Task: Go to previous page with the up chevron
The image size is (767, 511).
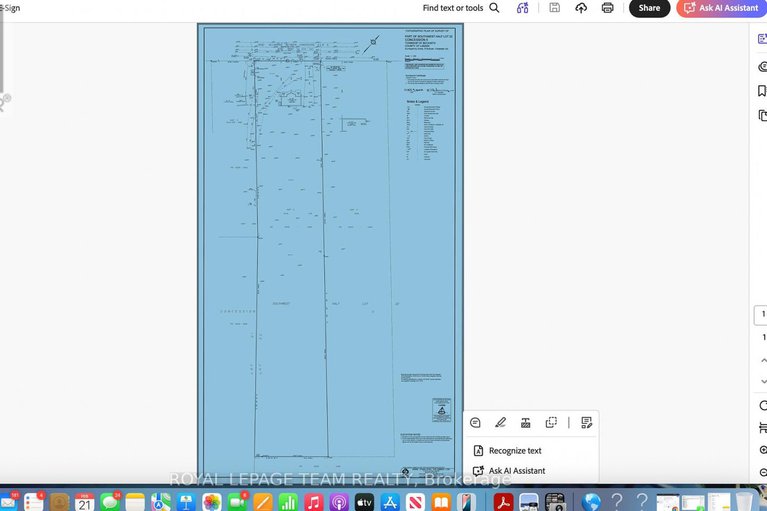Action: pyautogui.click(x=763, y=360)
